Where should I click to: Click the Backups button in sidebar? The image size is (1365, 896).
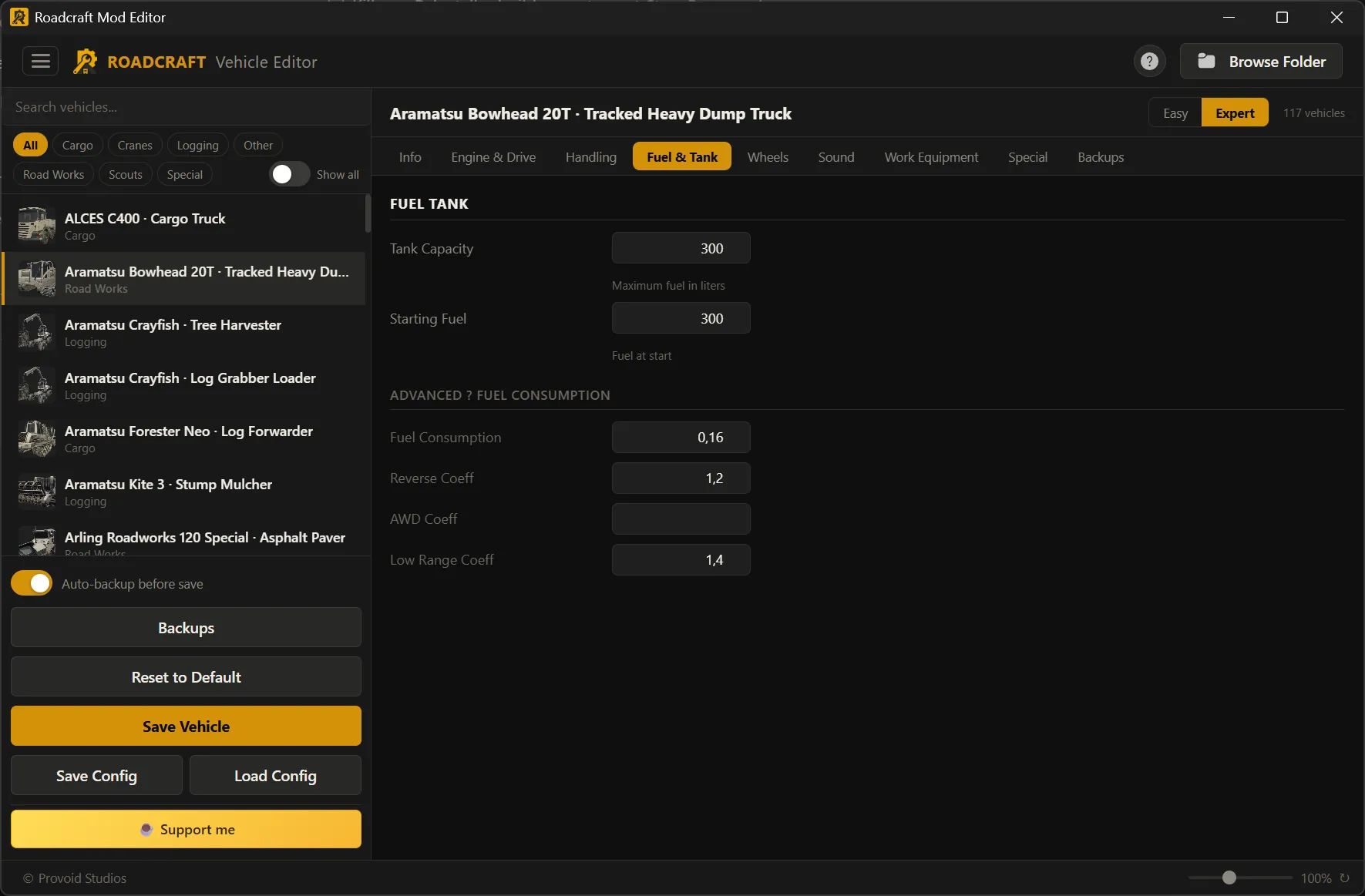pos(186,627)
